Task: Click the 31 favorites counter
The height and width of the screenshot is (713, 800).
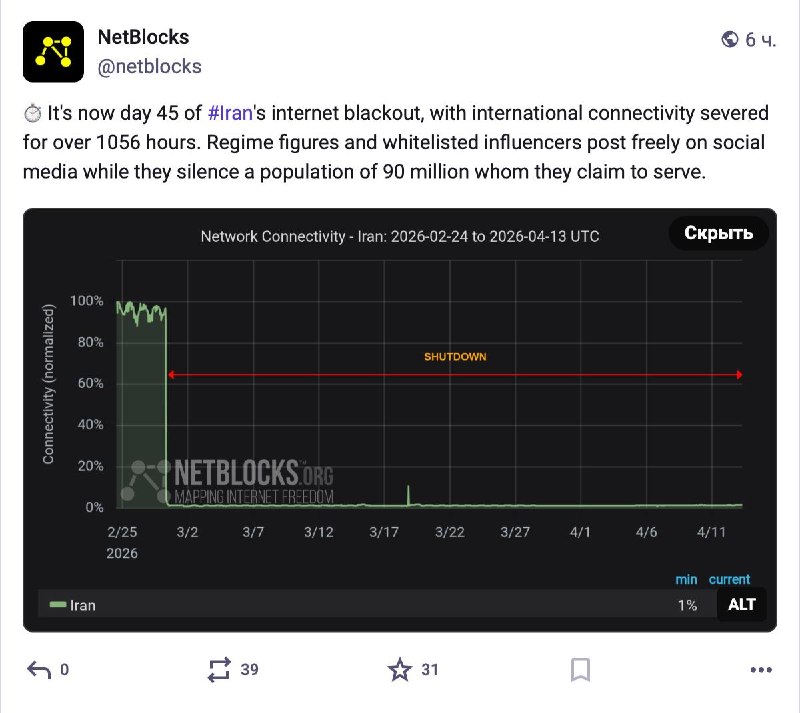Action: (x=430, y=670)
